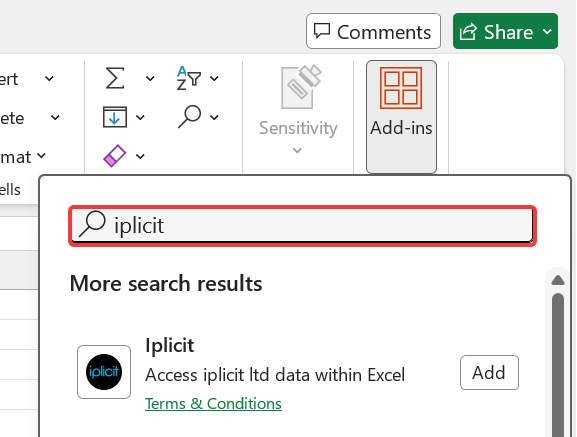Click the Sensitivity icon
The height and width of the screenshot is (437, 577).
301,88
